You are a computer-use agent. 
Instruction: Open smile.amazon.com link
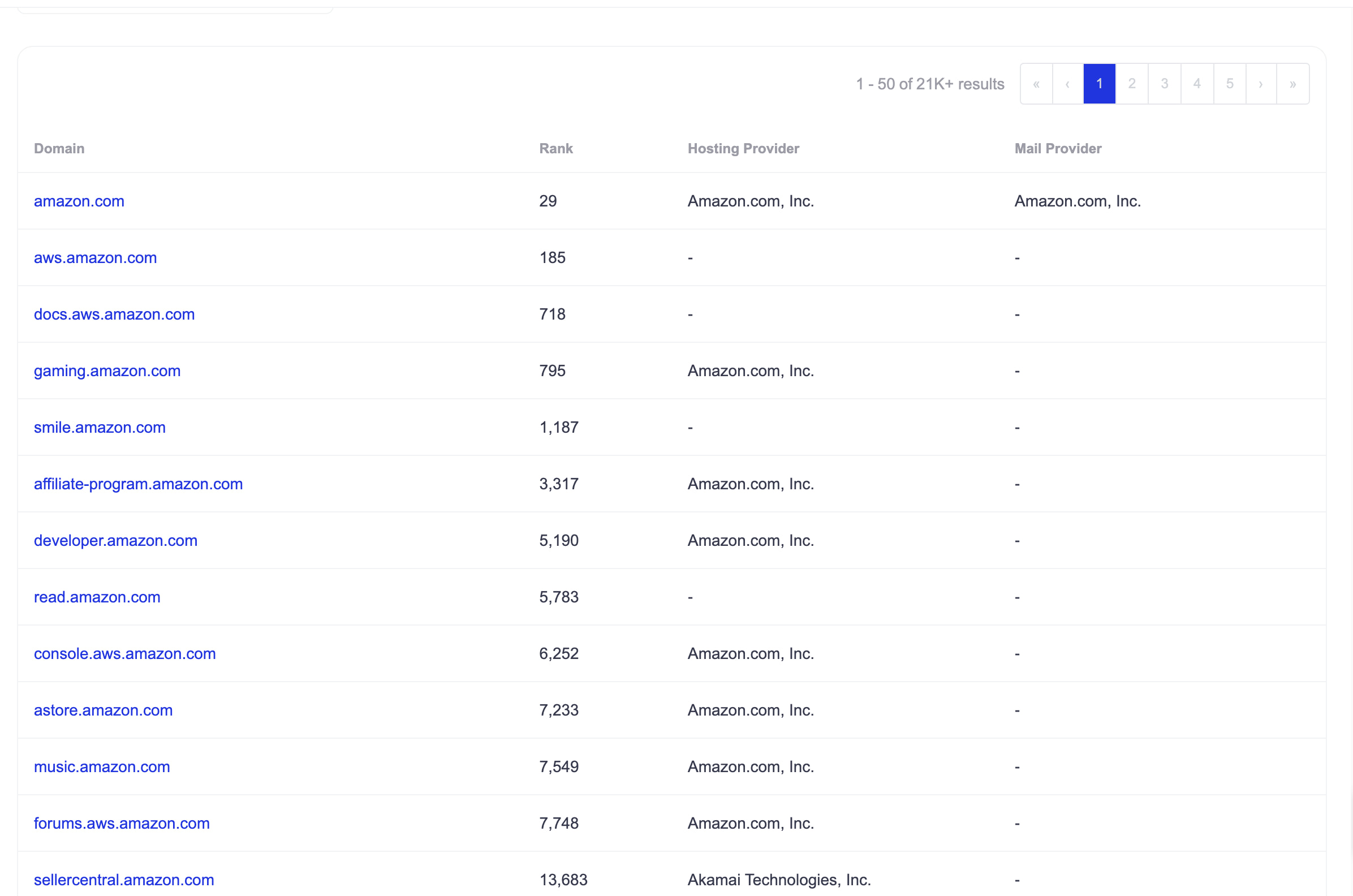pyautogui.click(x=100, y=428)
